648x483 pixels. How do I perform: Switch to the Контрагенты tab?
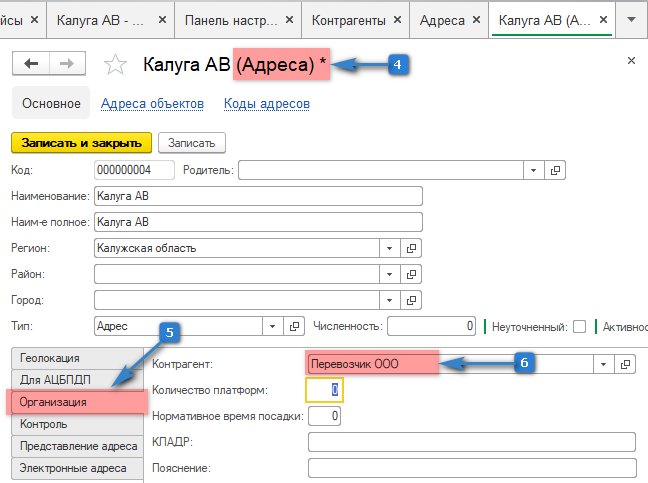click(349, 20)
